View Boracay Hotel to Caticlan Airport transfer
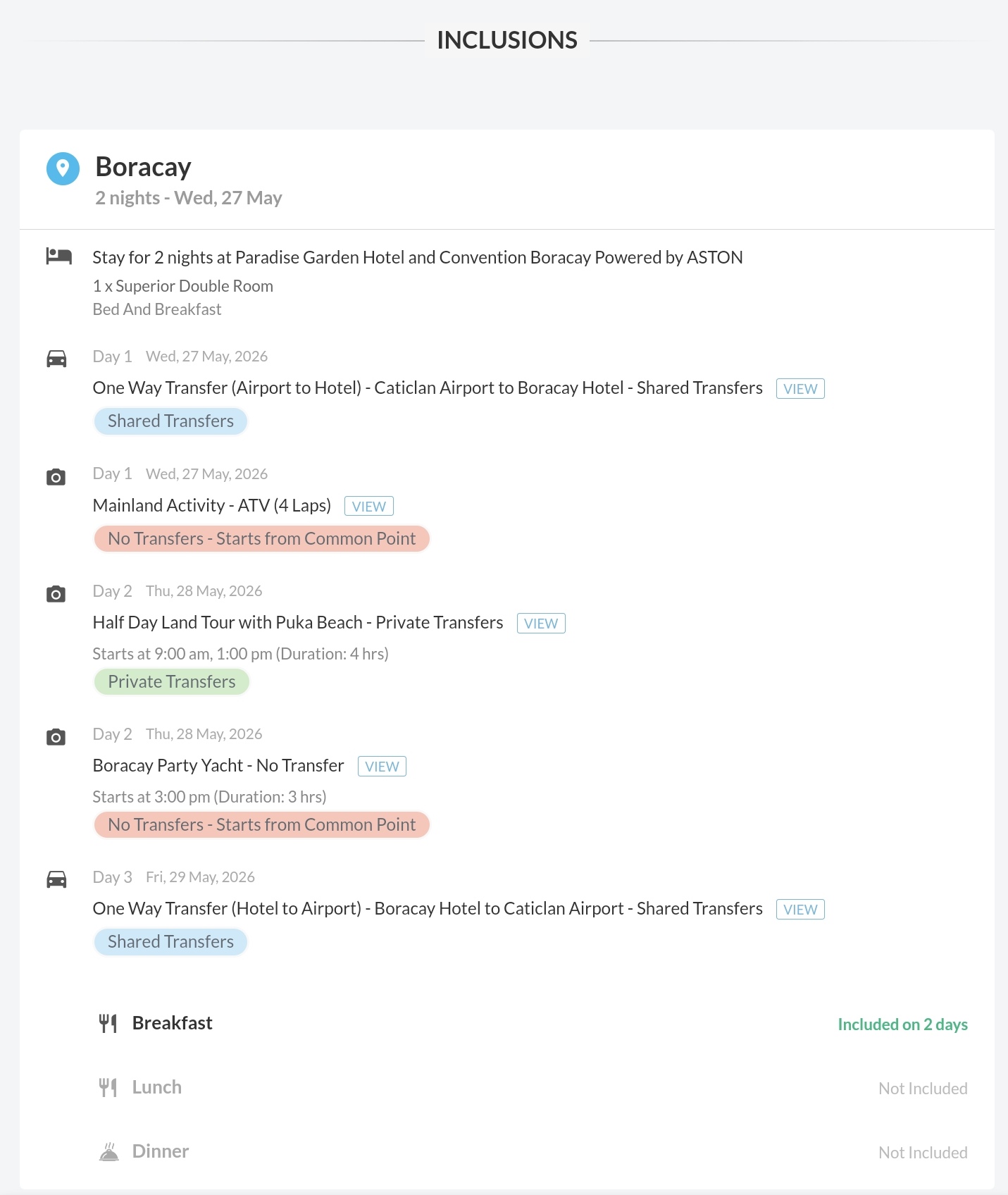Screen dimensions: 1008x1195 point(800,910)
